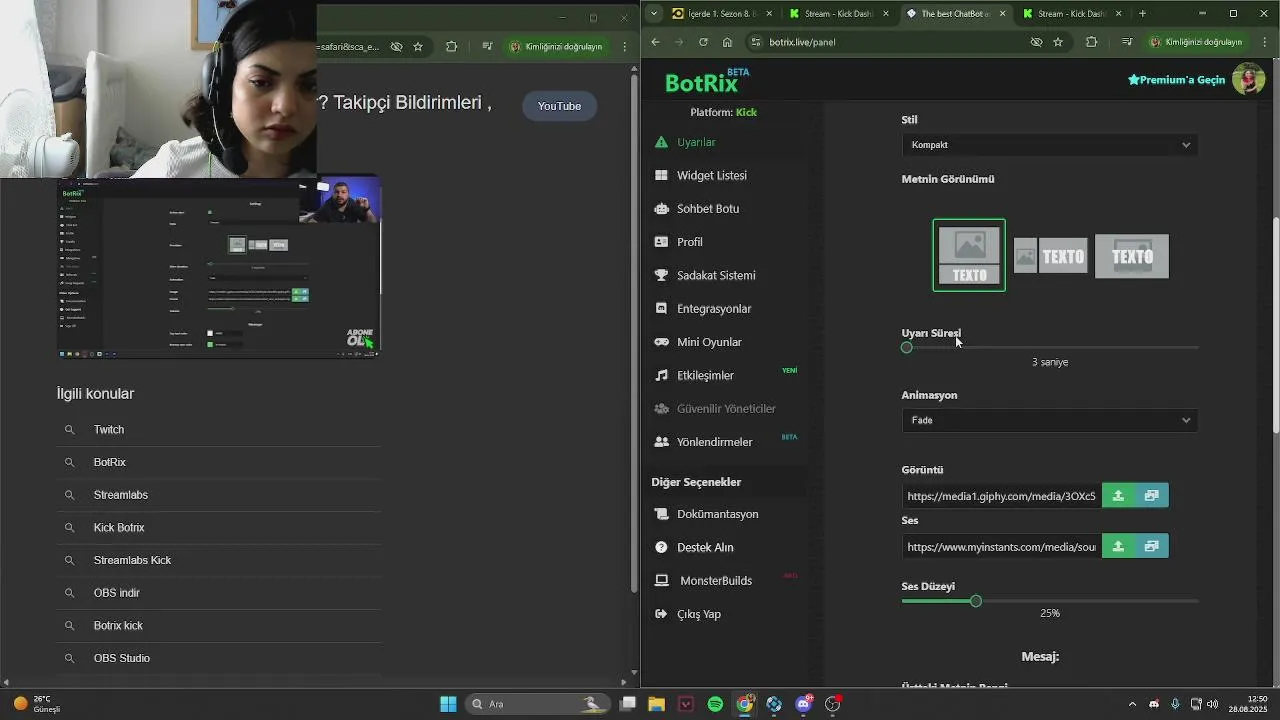
Task: Open Profil section in sidebar
Action: 689,242
